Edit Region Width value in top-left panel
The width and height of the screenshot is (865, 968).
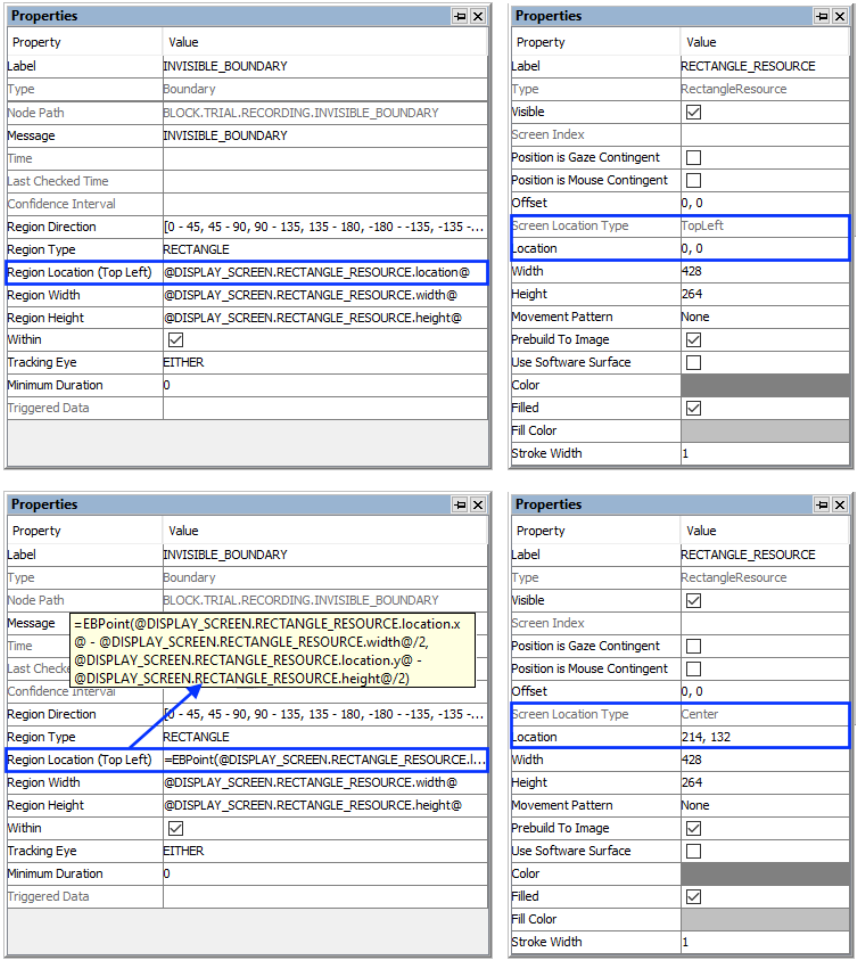[x=325, y=295]
